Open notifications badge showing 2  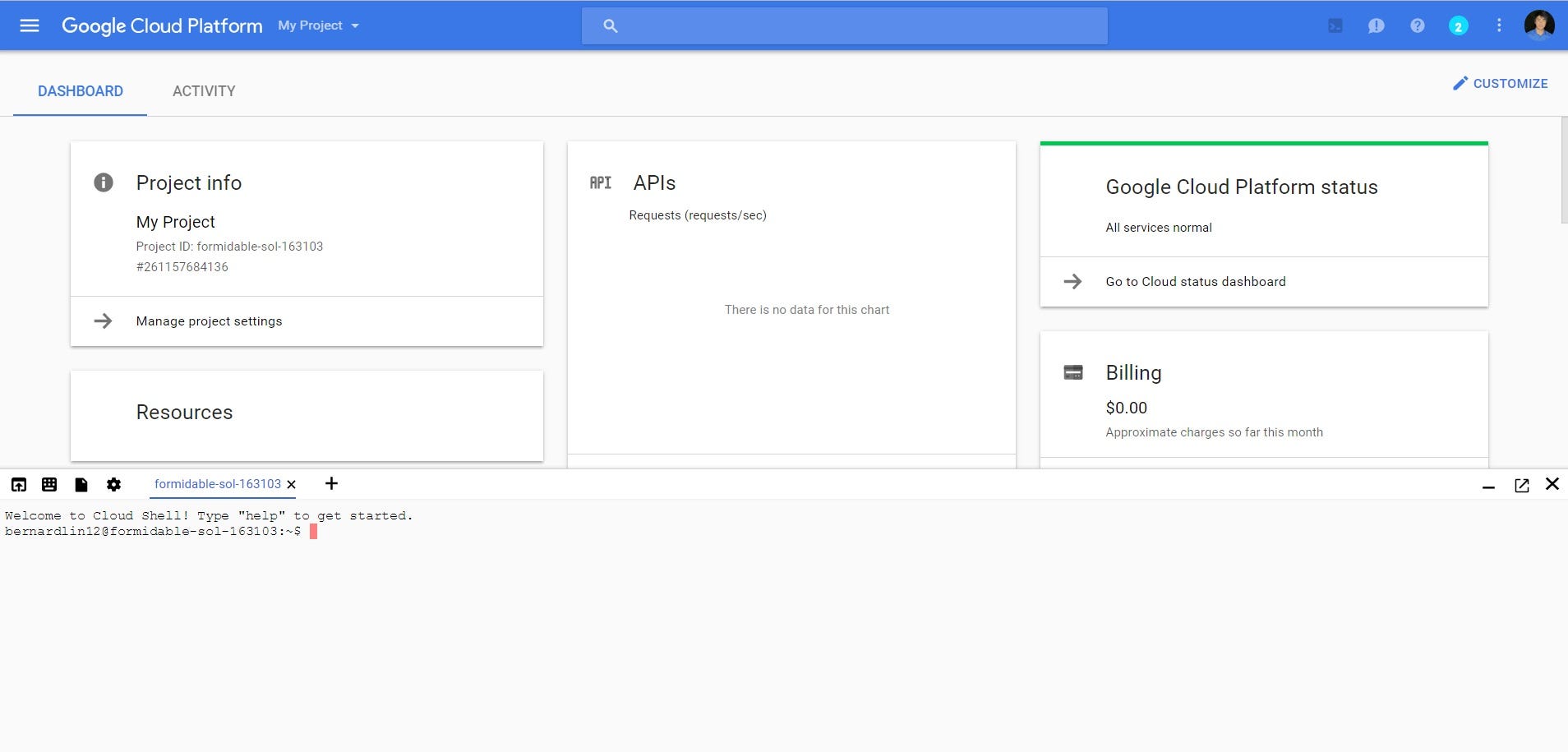[x=1459, y=26]
